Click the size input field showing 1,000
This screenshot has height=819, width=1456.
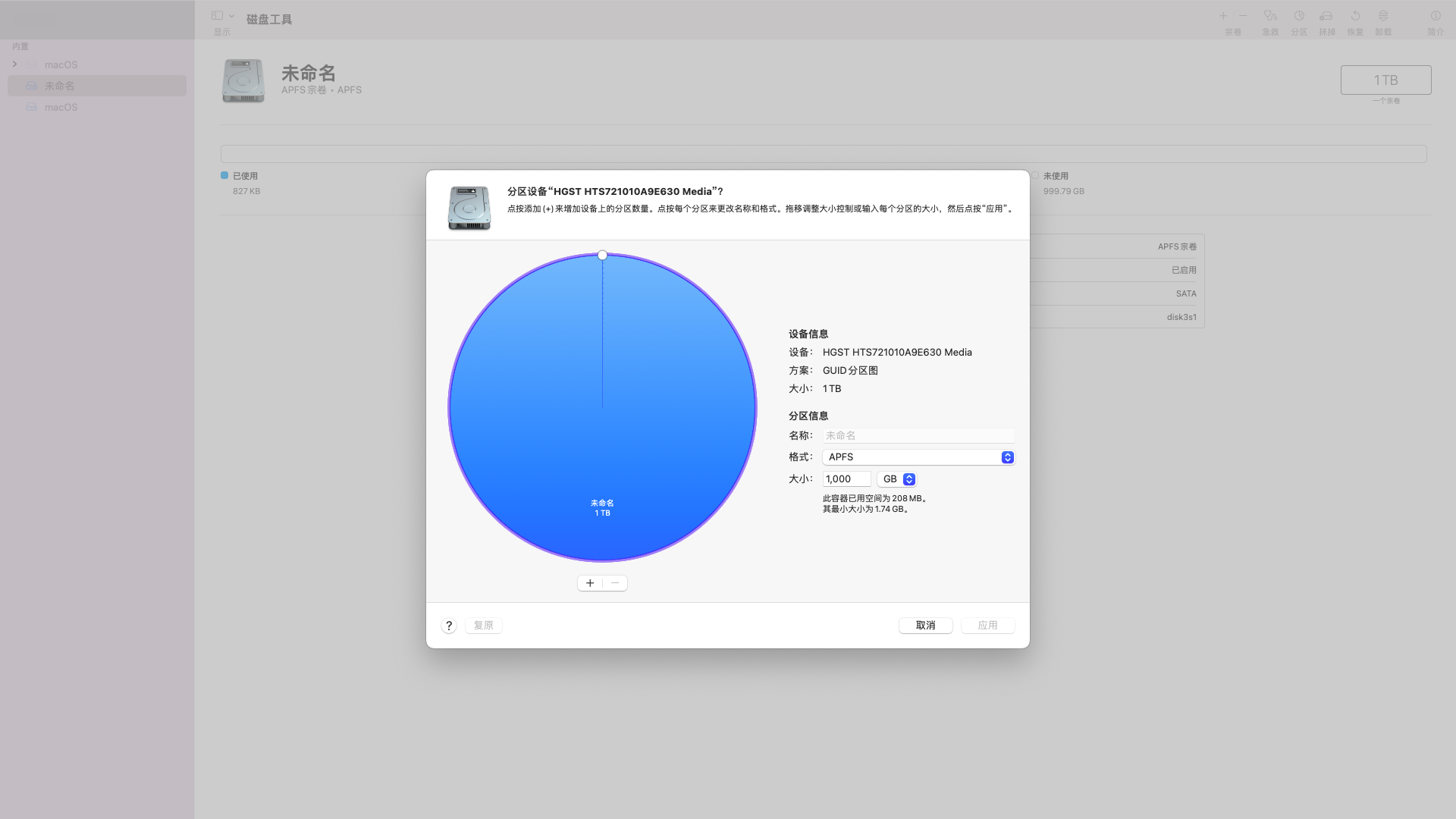coord(846,479)
